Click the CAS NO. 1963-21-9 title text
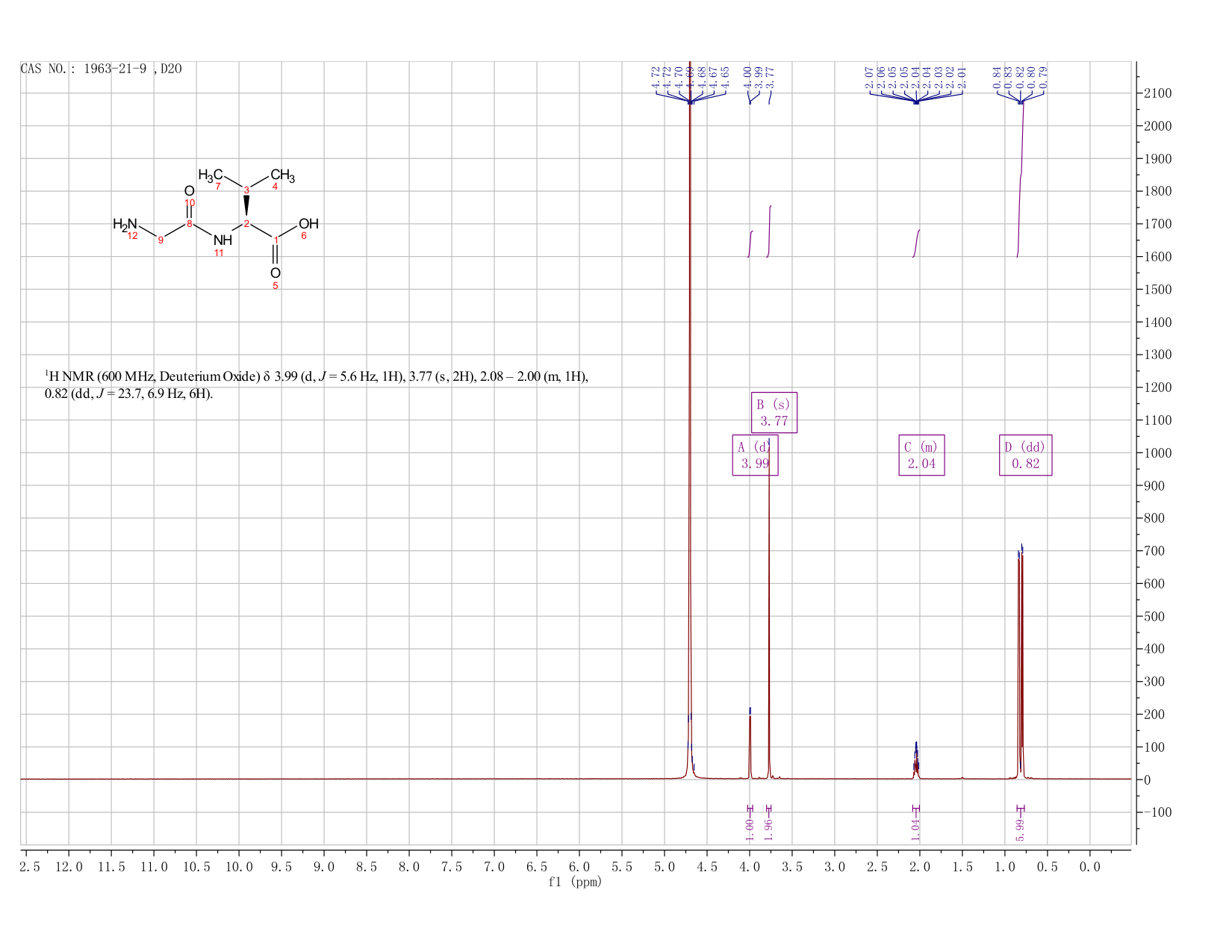The image size is (1232, 952). (101, 69)
